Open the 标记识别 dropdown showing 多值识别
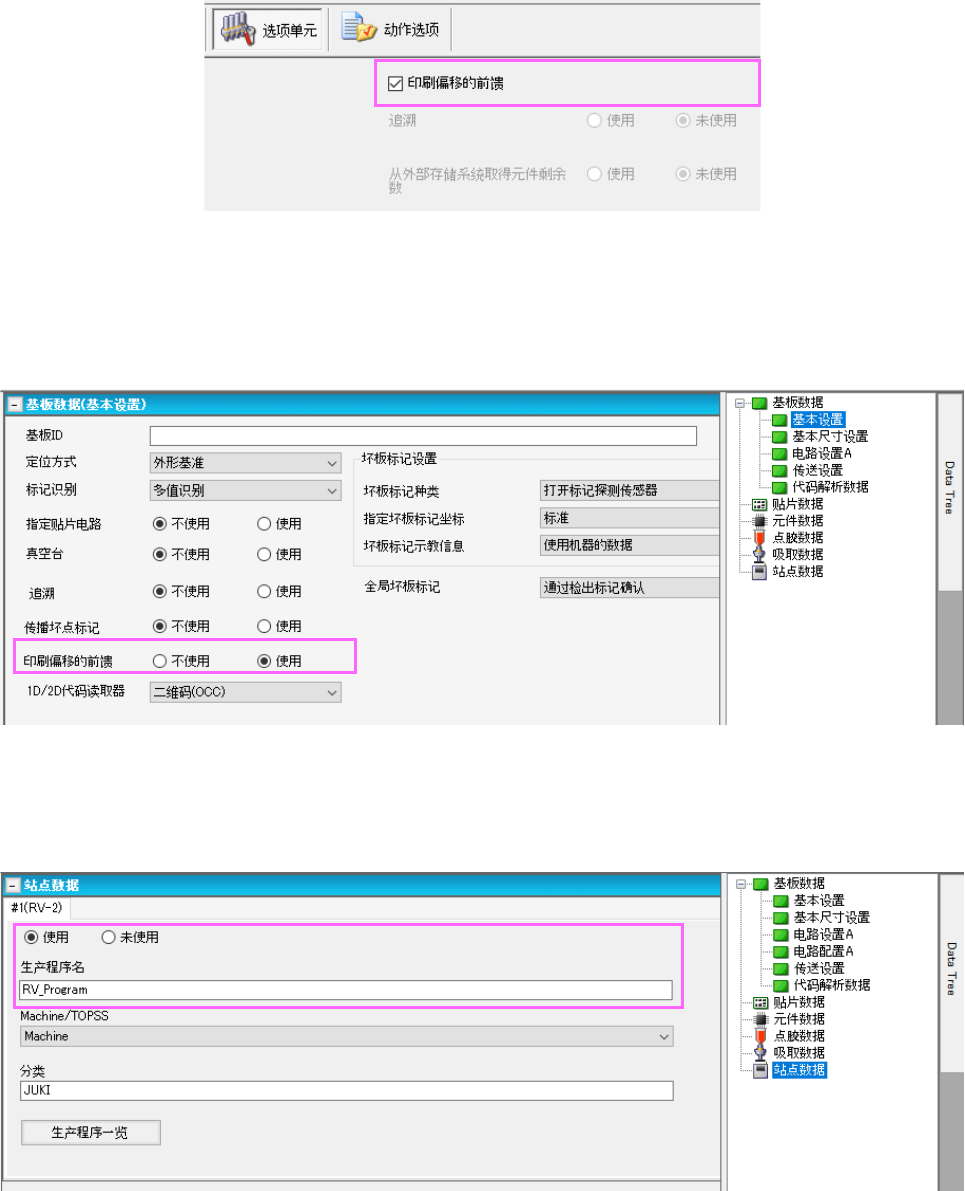 245,491
